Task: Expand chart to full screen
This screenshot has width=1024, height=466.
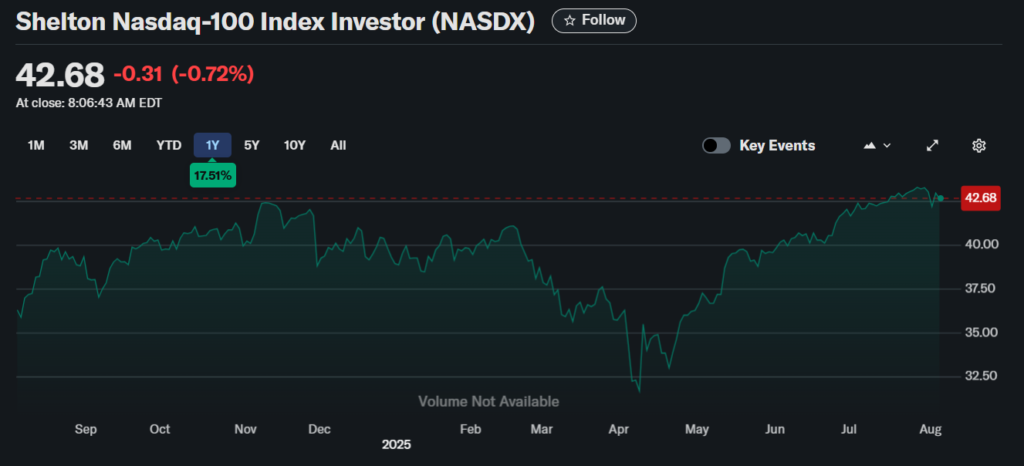Action: coord(933,146)
